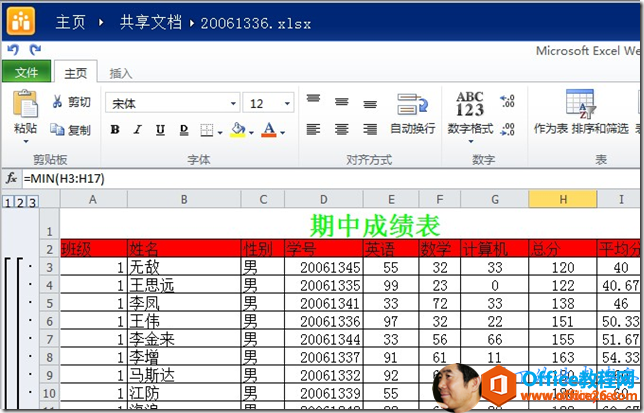The width and height of the screenshot is (644, 413).
Task: Undo the last action
Action: 13,50
